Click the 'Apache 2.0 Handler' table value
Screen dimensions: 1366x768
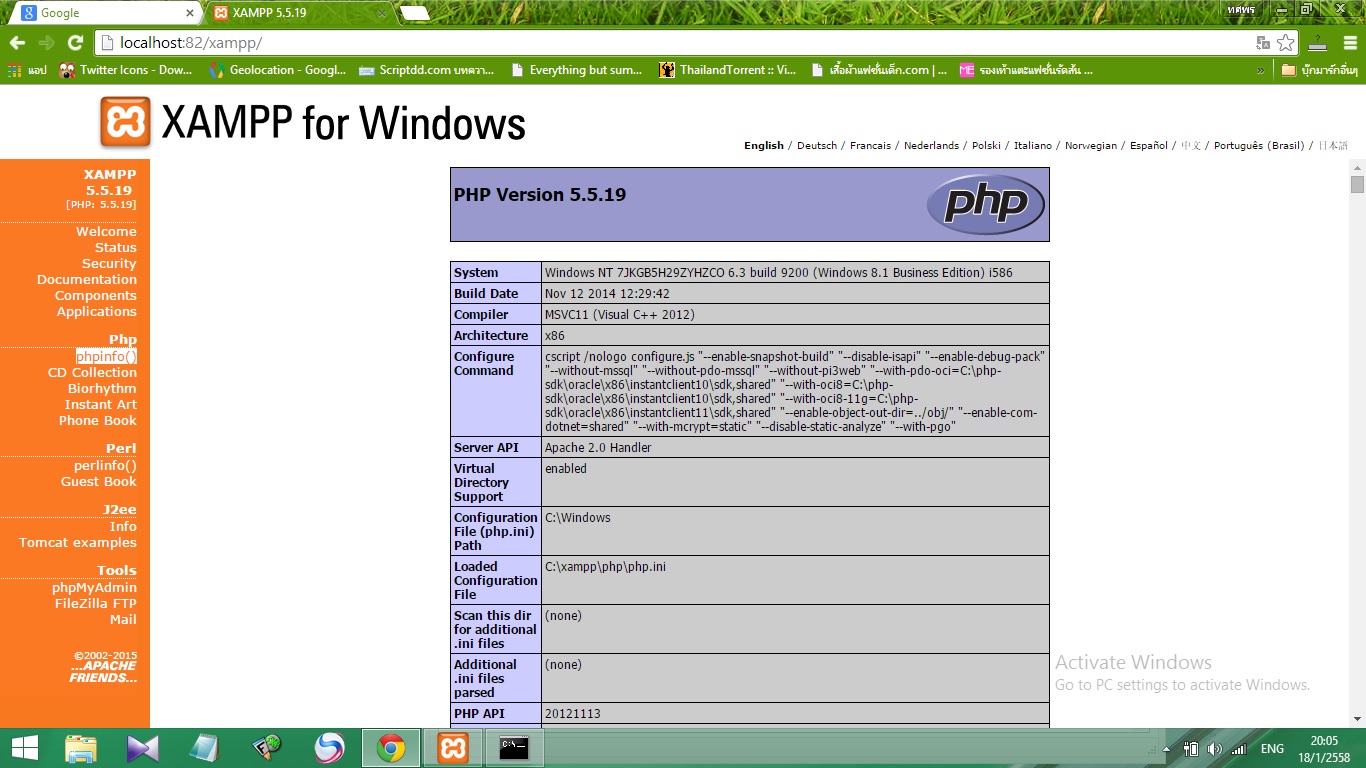point(795,447)
